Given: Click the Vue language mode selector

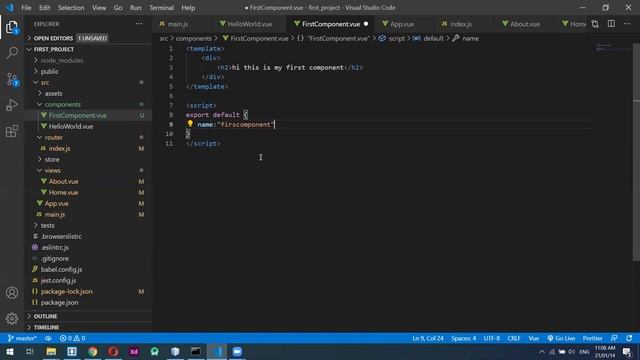Looking at the screenshot, I should (x=533, y=338).
